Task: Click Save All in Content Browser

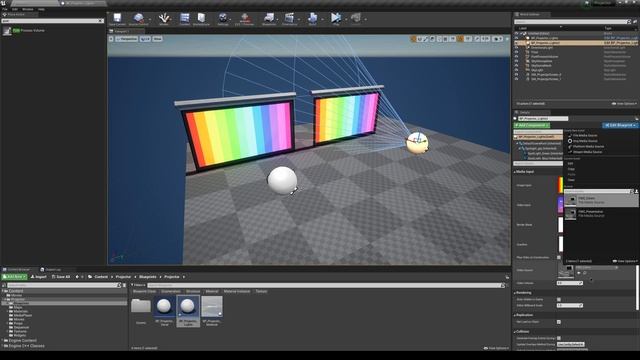Action: click(61, 277)
